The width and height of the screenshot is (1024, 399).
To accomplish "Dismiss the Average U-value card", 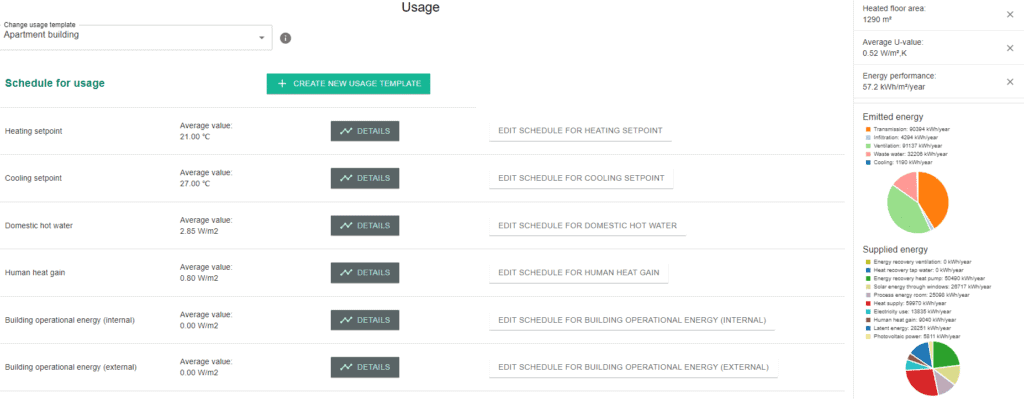I will 1010,48.
